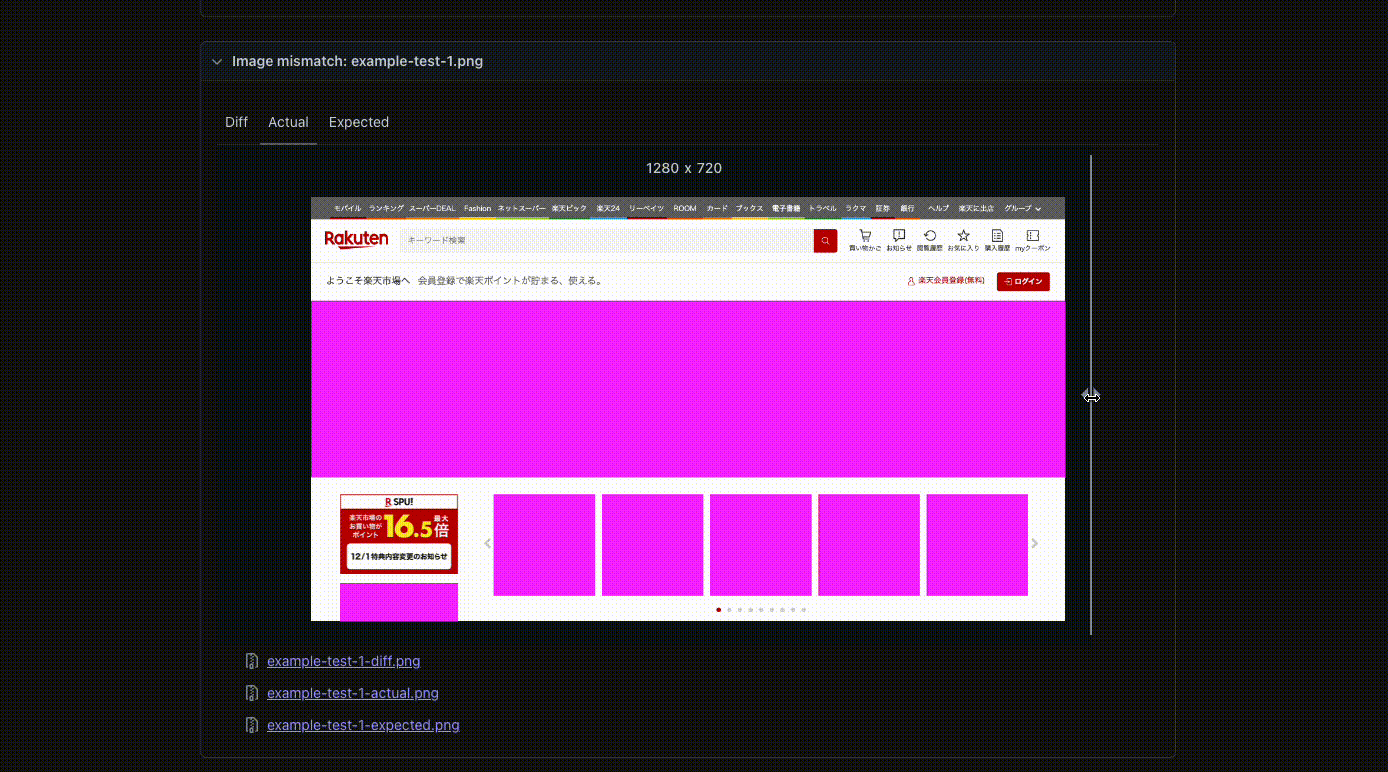Open the グループ dropdown in the top navbar
The height and width of the screenshot is (772, 1388).
coord(1020,208)
